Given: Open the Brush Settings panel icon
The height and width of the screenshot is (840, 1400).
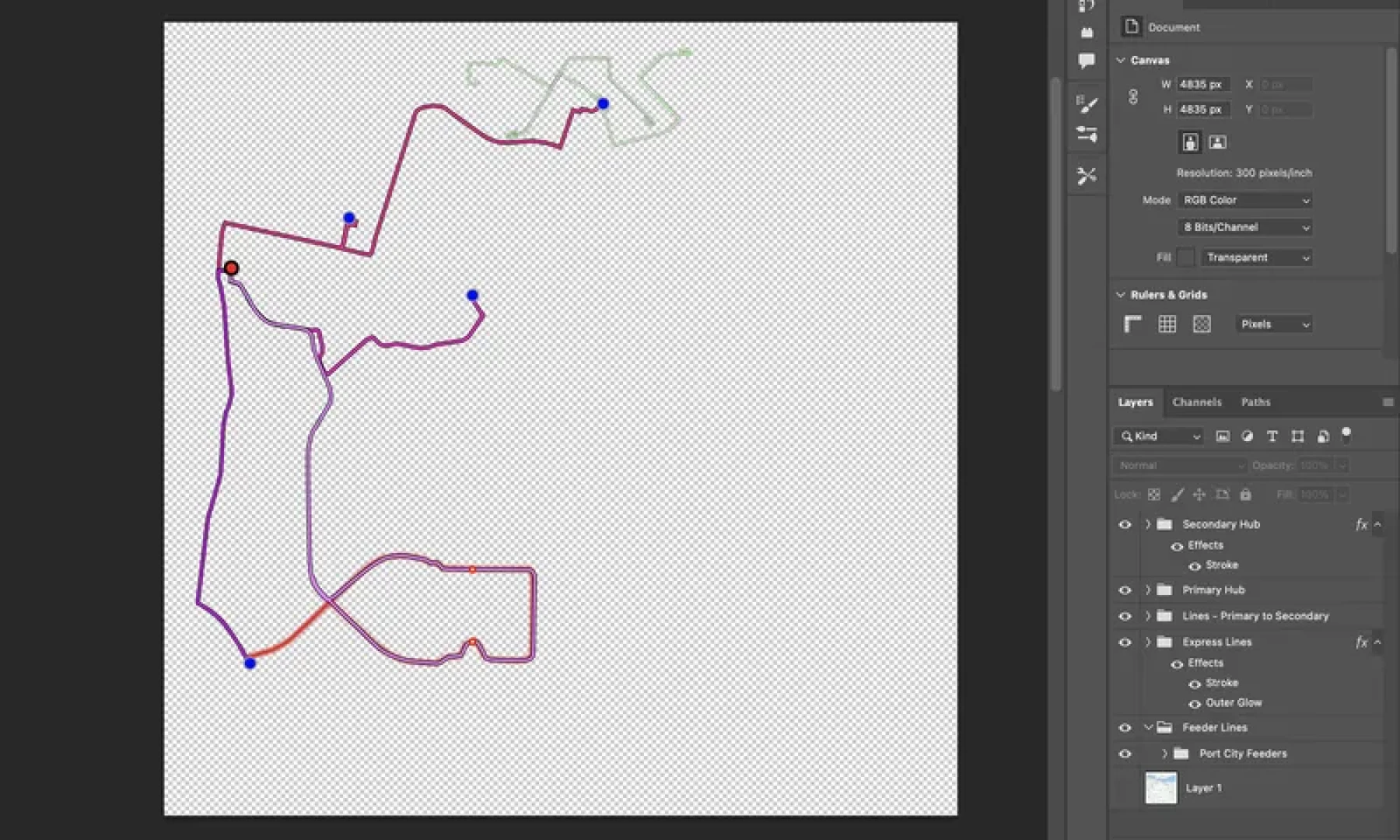Looking at the screenshot, I should point(1087,104).
